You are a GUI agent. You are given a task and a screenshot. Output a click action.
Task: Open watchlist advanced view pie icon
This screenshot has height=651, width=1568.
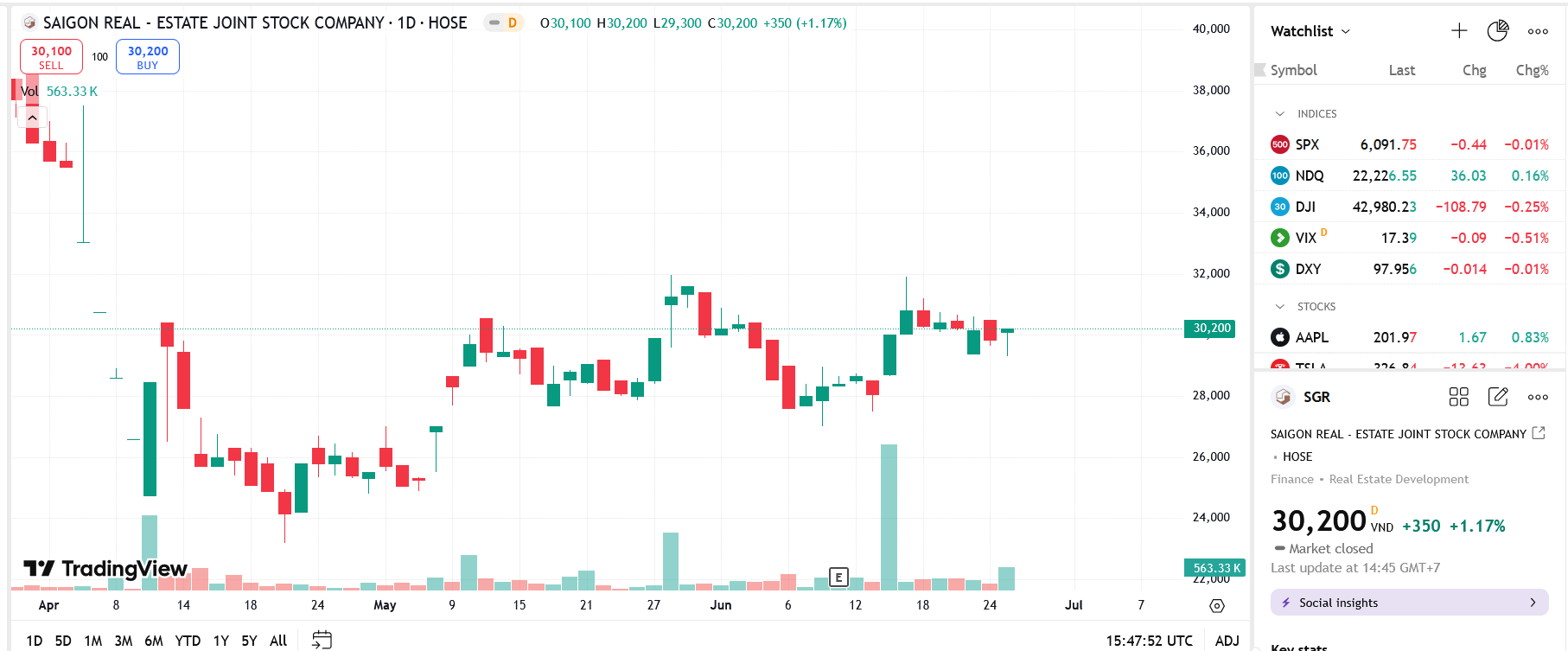pos(1498,31)
